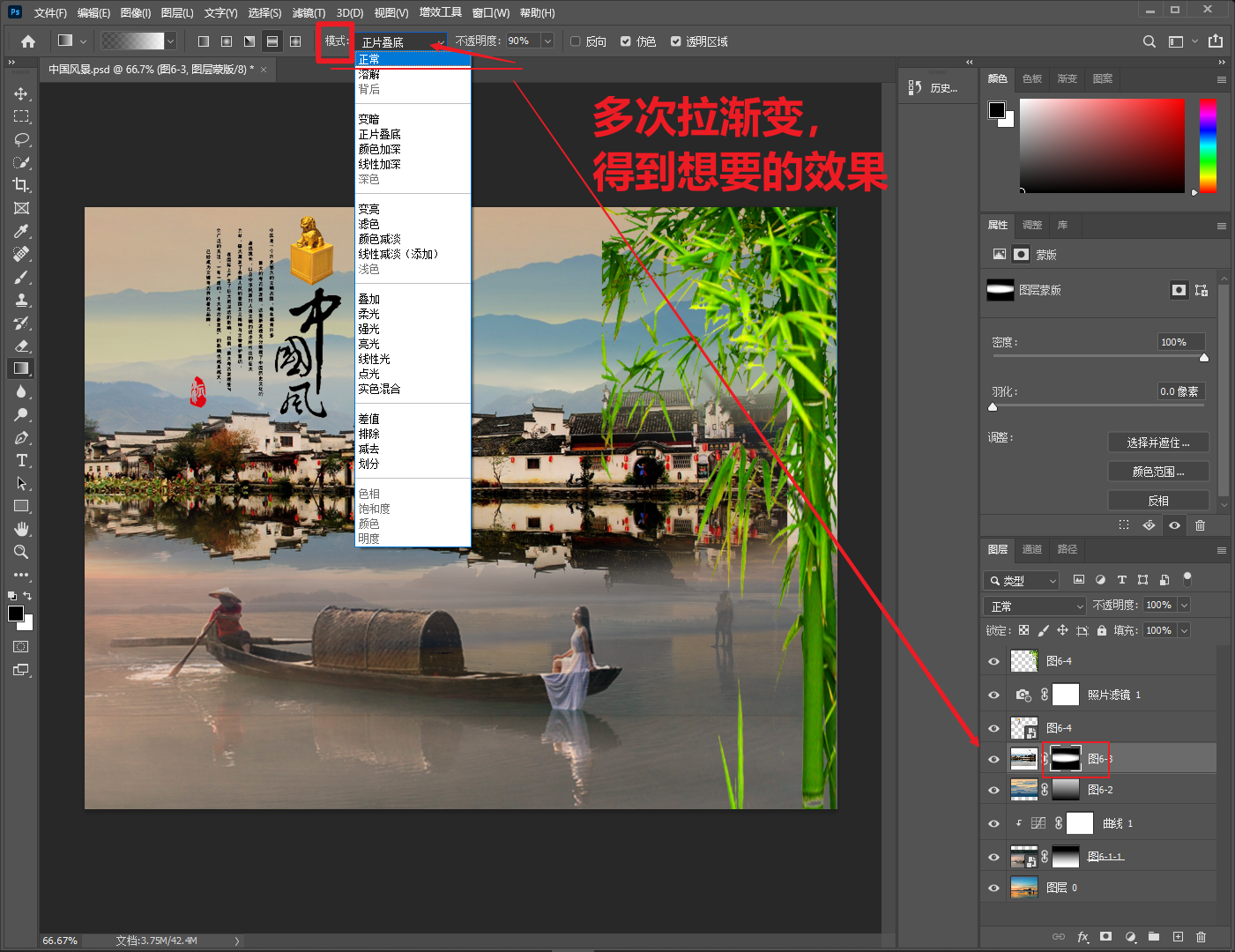Open the layer filter 类型 dropdown
The width and height of the screenshot is (1235, 952).
pyautogui.click(x=1021, y=580)
